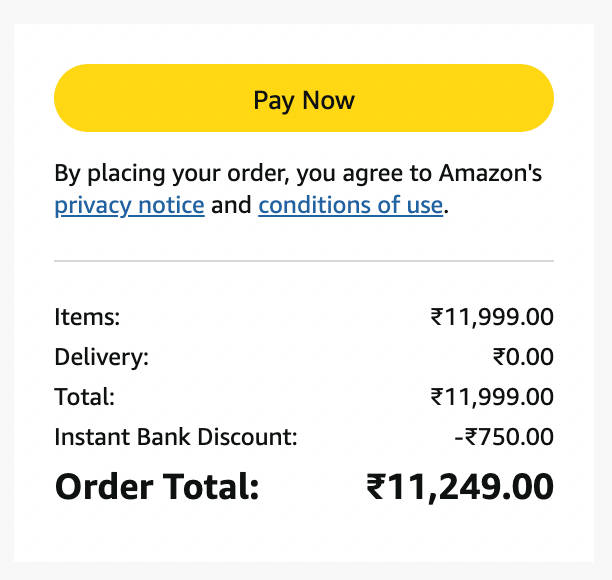The width and height of the screenshot is (612, 580).
Task: Select the ₹11,249.00 order total amount
Action: point(460,487)
